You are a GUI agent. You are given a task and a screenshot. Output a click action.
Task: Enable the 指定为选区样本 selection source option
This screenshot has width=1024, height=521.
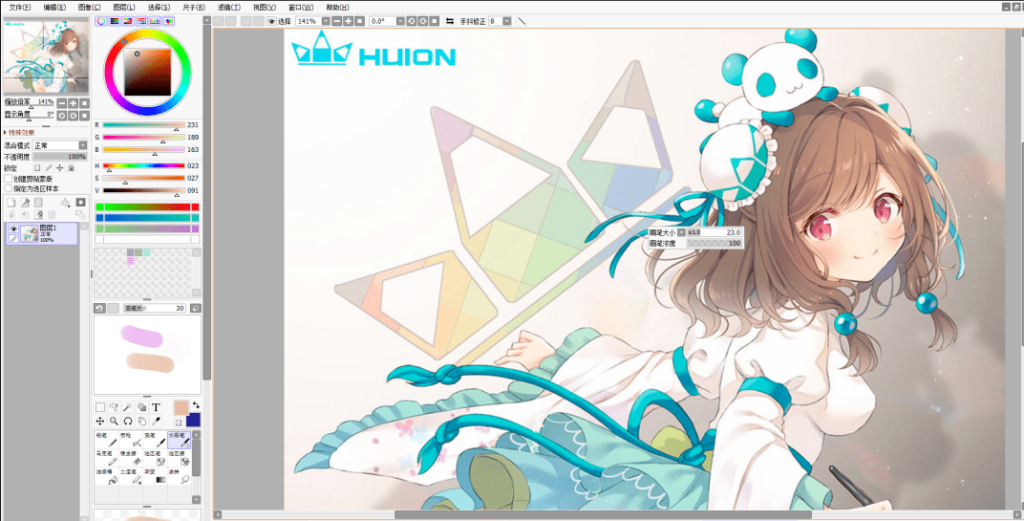click(x=8, y=188)
